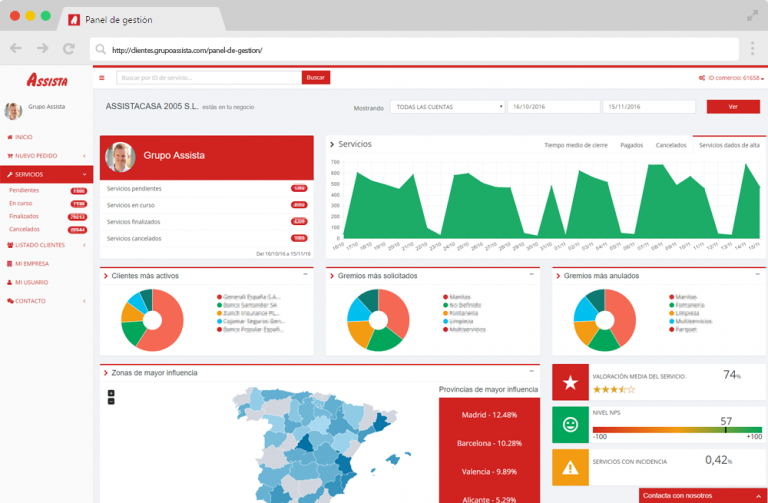Click the green smiley NPS icon
Image resolution: width=768 pixels, height=503 pixels.
[x=570, y=424]
